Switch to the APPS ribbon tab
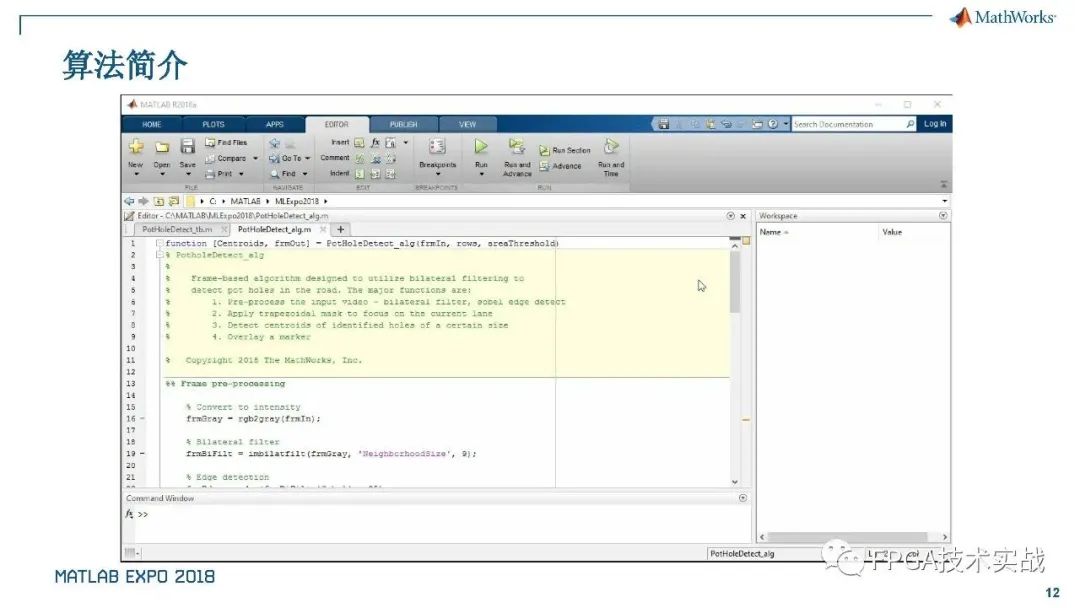Screen dimensions: 1080x608 274,125
